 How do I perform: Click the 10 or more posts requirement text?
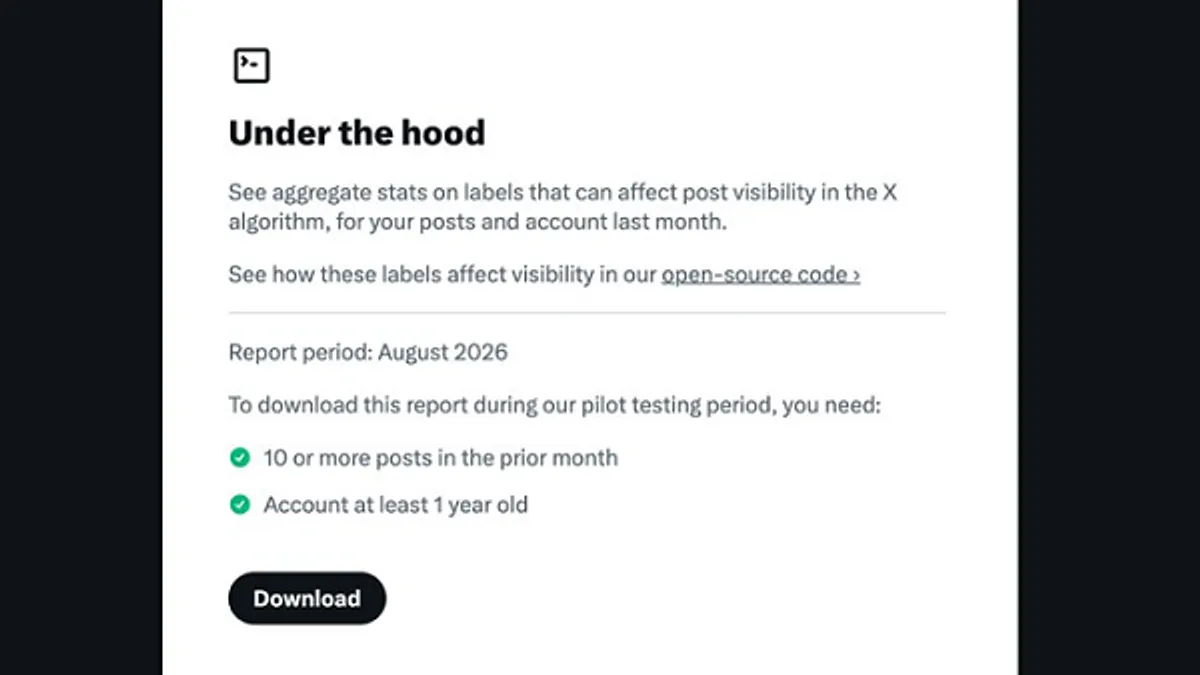441,458
